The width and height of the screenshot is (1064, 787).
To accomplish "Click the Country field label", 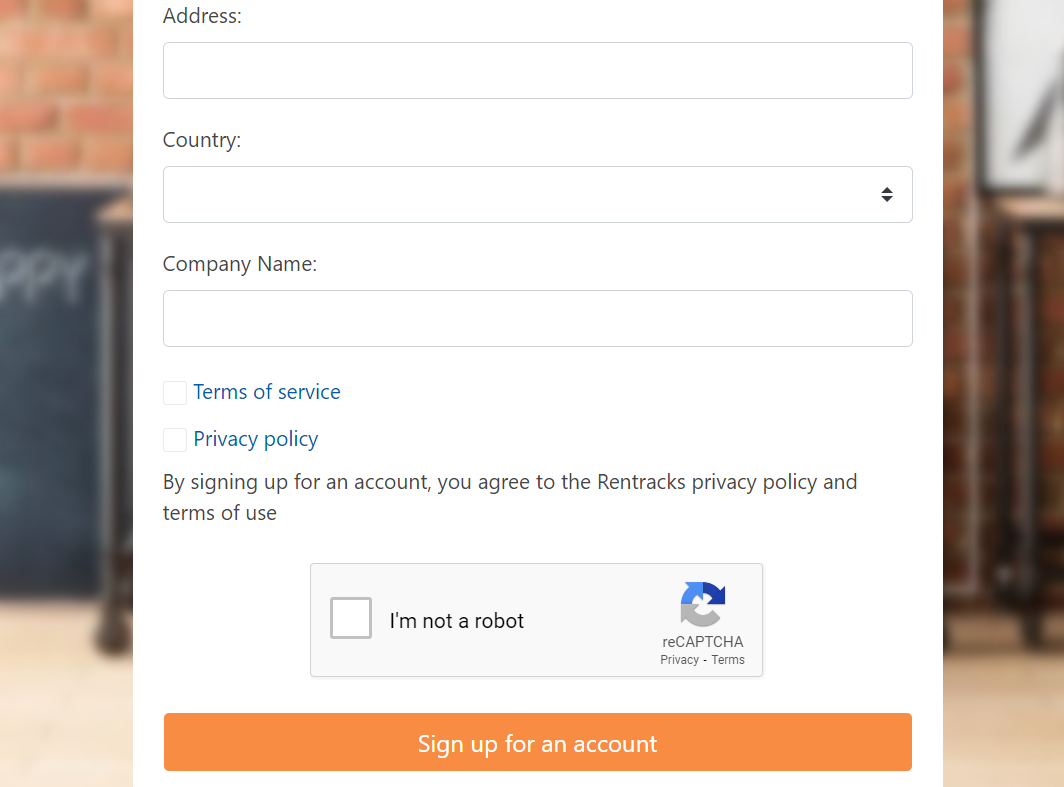I will (x=202, y=140).
